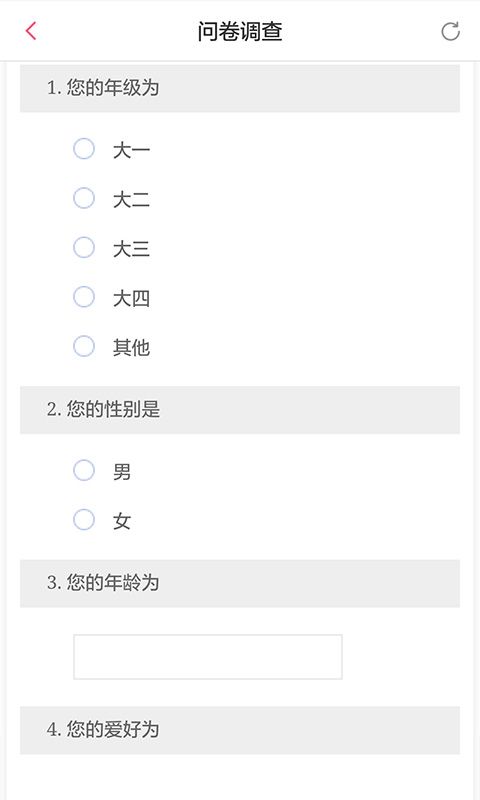Click the 问卷调查 page title
Image resolution: width=480 pixels, height=800 pixels.
pos(240,31)
